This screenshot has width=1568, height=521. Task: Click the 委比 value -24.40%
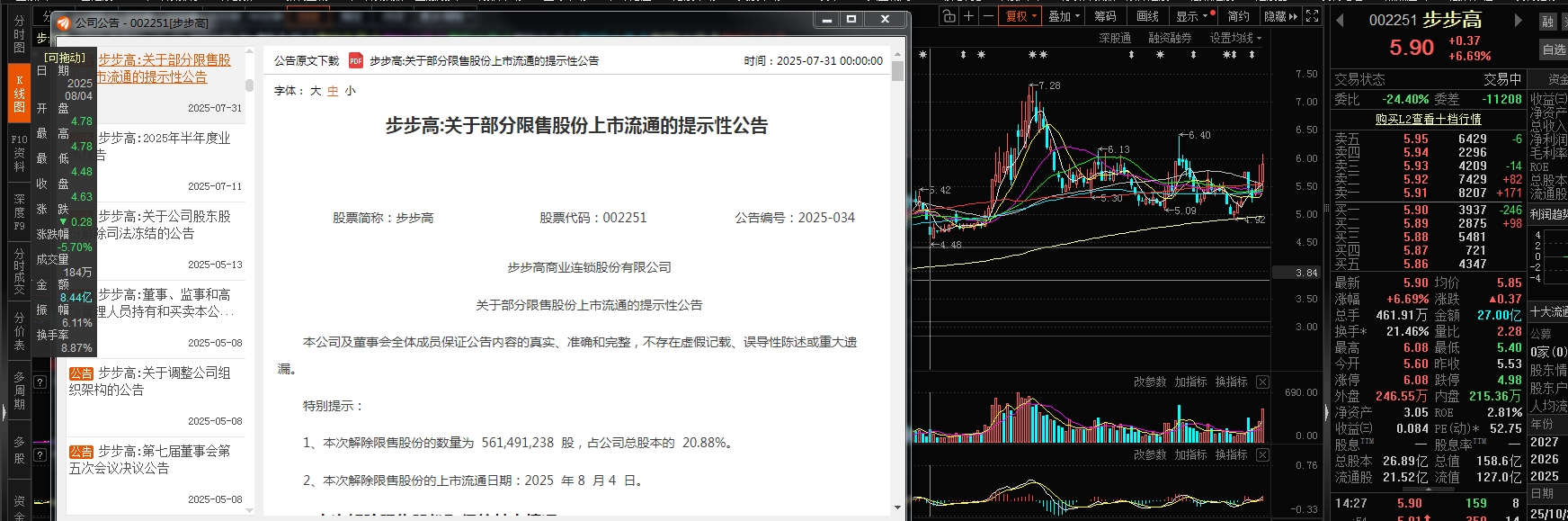point(1405,100)
